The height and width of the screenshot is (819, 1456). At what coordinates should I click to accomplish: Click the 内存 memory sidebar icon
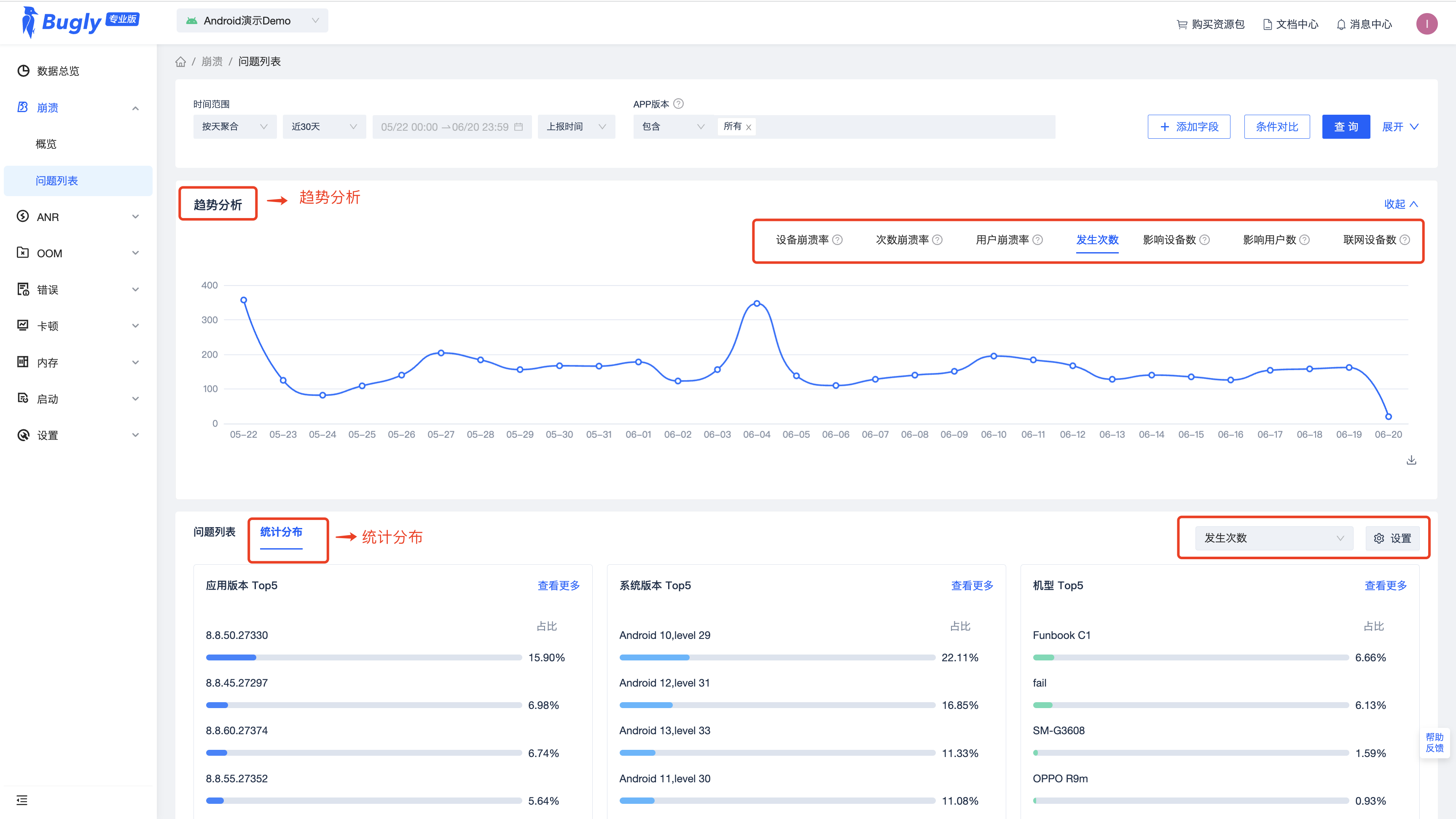pyautogui.click(x=23, y=362)
